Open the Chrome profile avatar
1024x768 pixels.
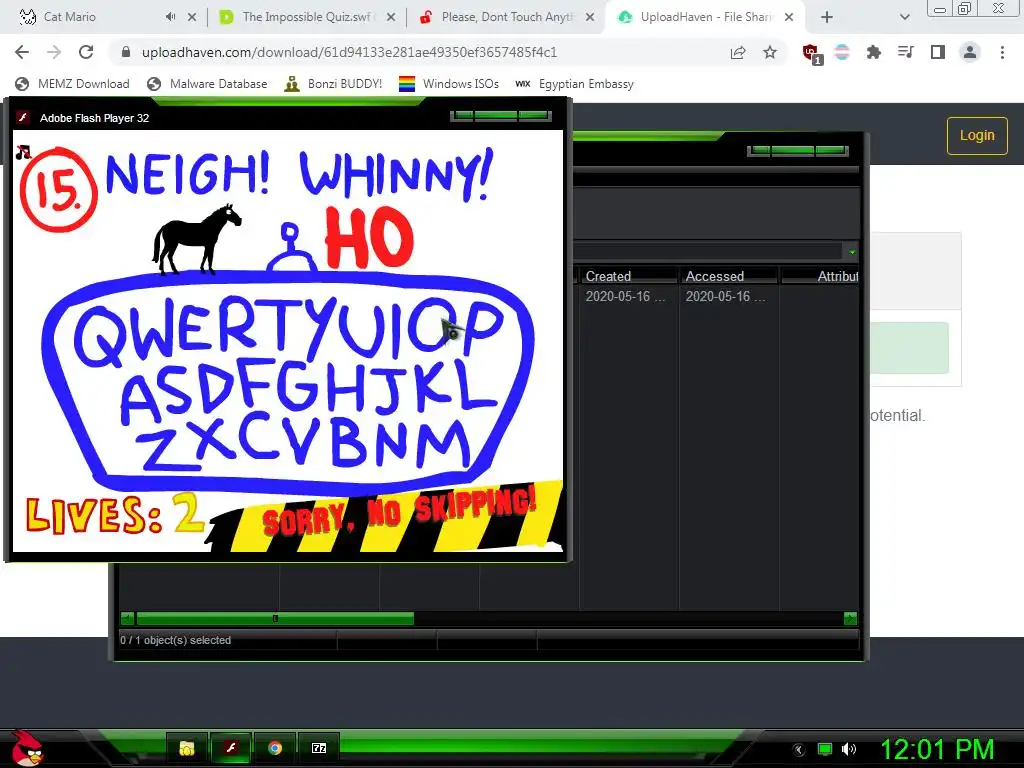[x=970, y=52]
